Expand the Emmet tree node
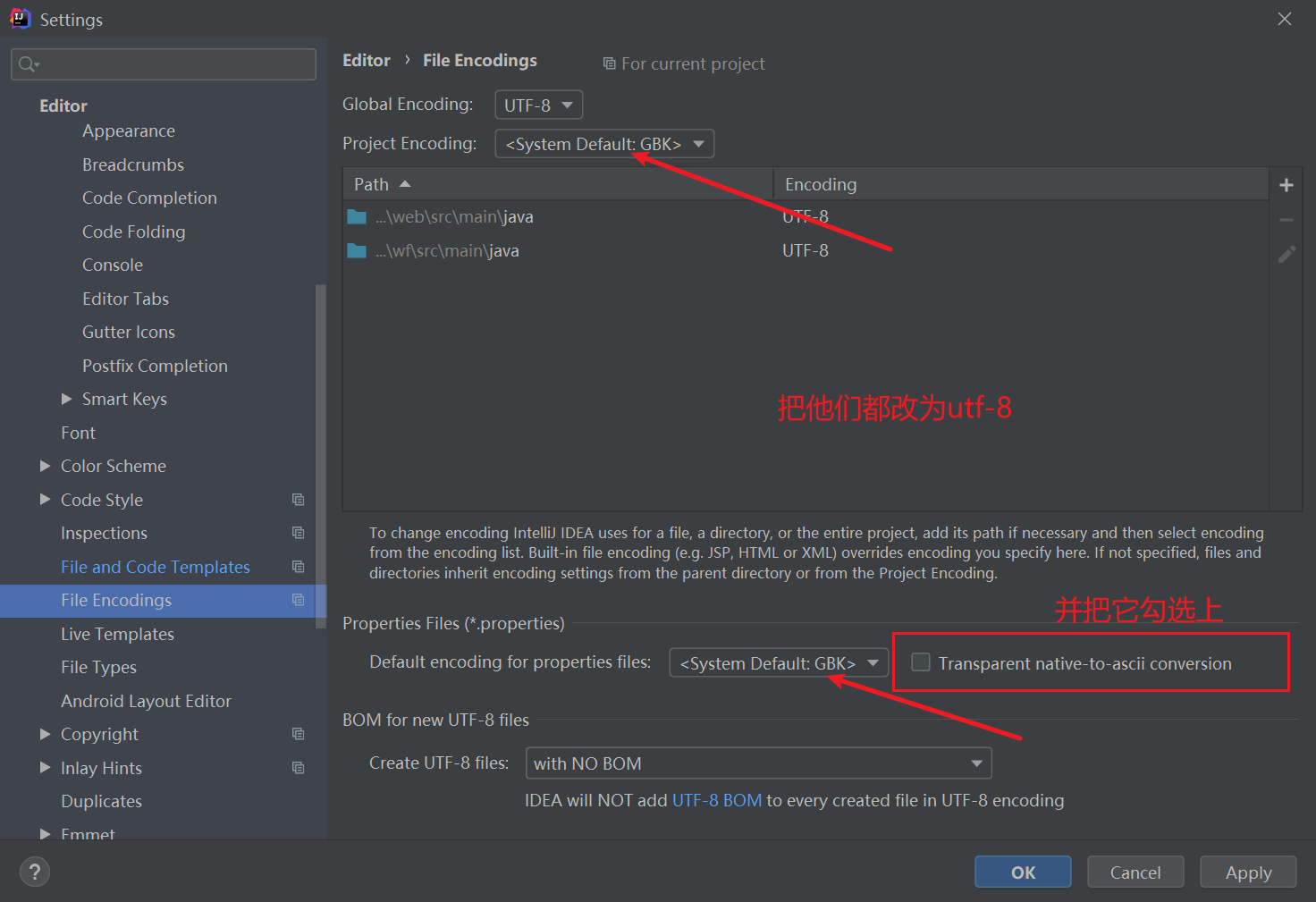Viewport: 1316px width, 902px height. point(45,834)
